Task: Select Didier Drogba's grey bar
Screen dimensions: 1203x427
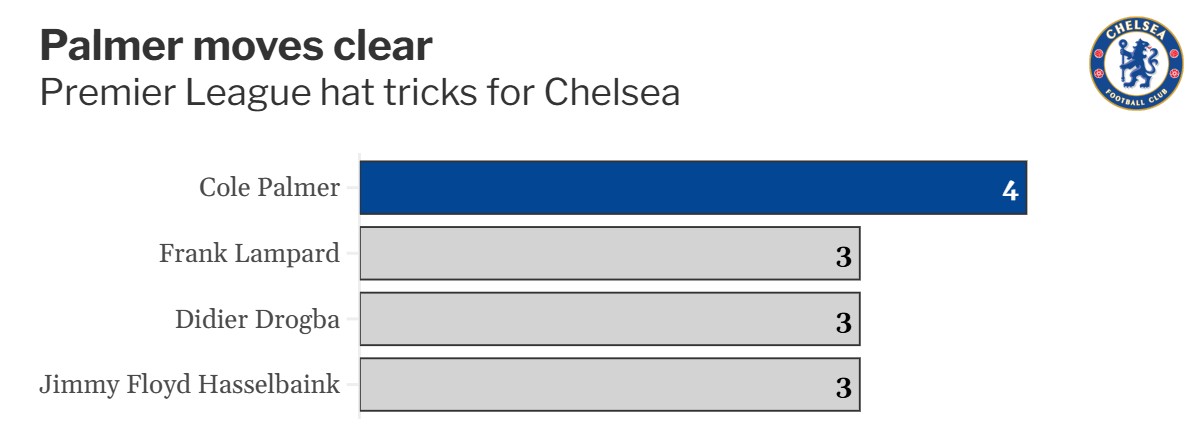Action: [608, 319]
